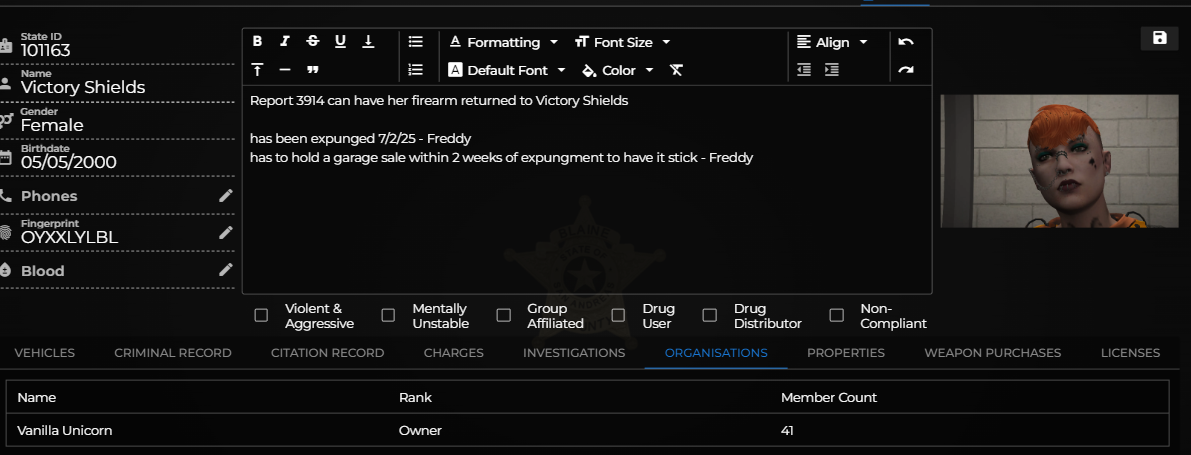Screen dimensions: 1191x455
Task: Open the Align dropdown
Action: pyautogui.click(x=832, y=43)
